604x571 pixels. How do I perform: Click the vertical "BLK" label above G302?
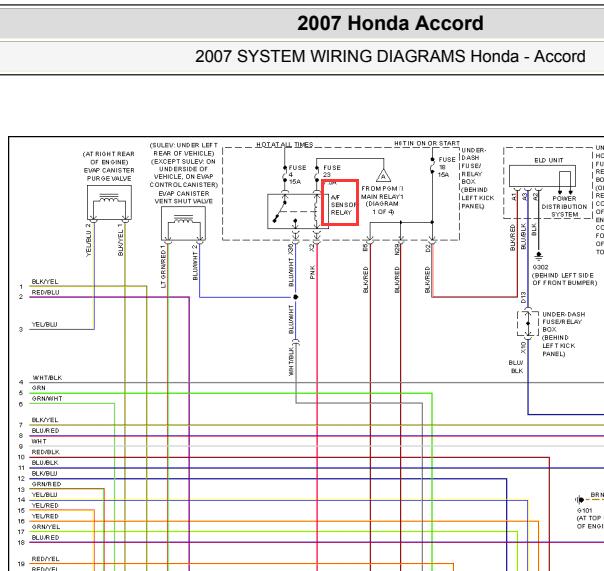[x=534, y=230]
